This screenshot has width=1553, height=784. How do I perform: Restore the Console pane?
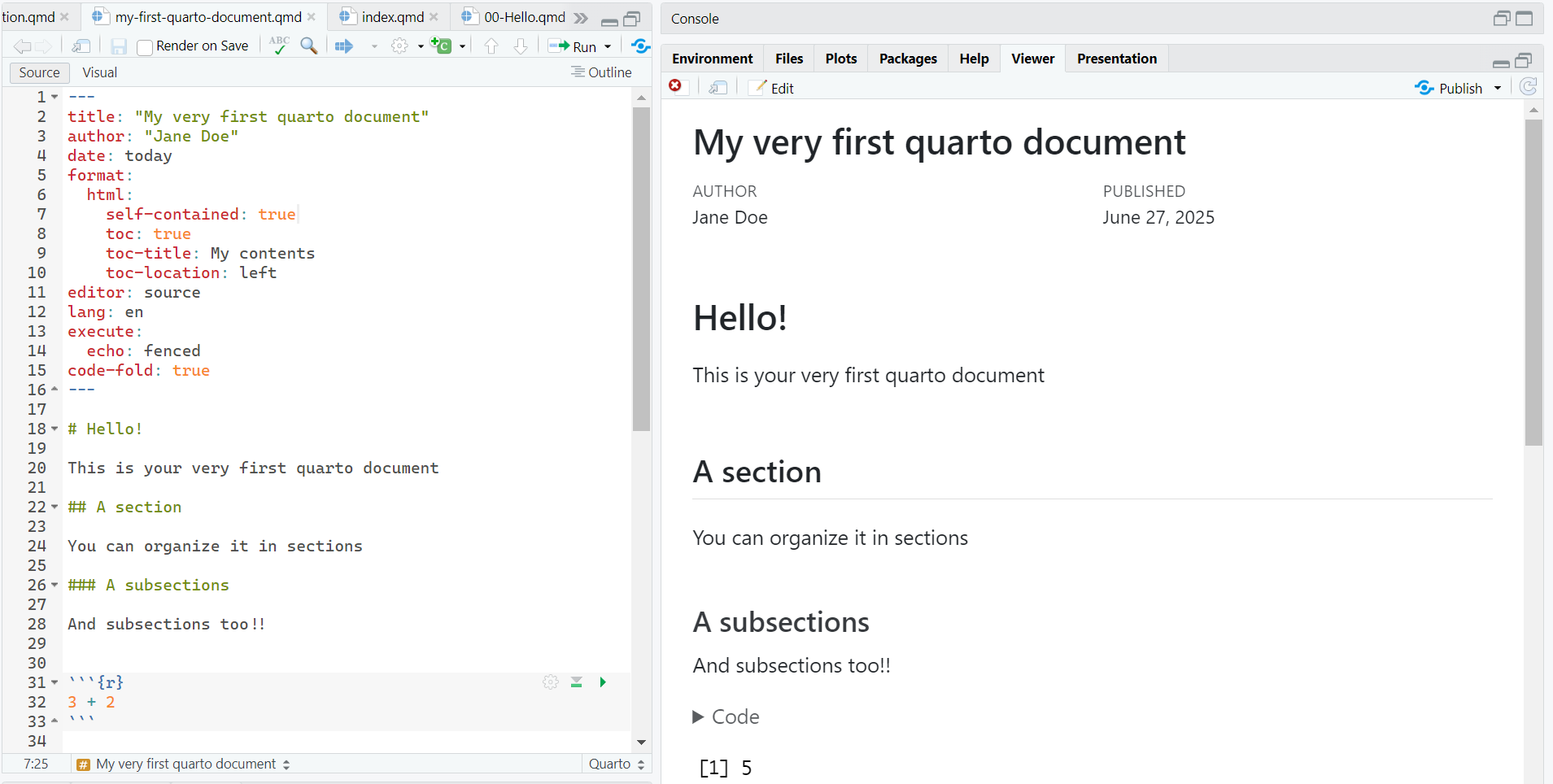tap(1502, 18)
